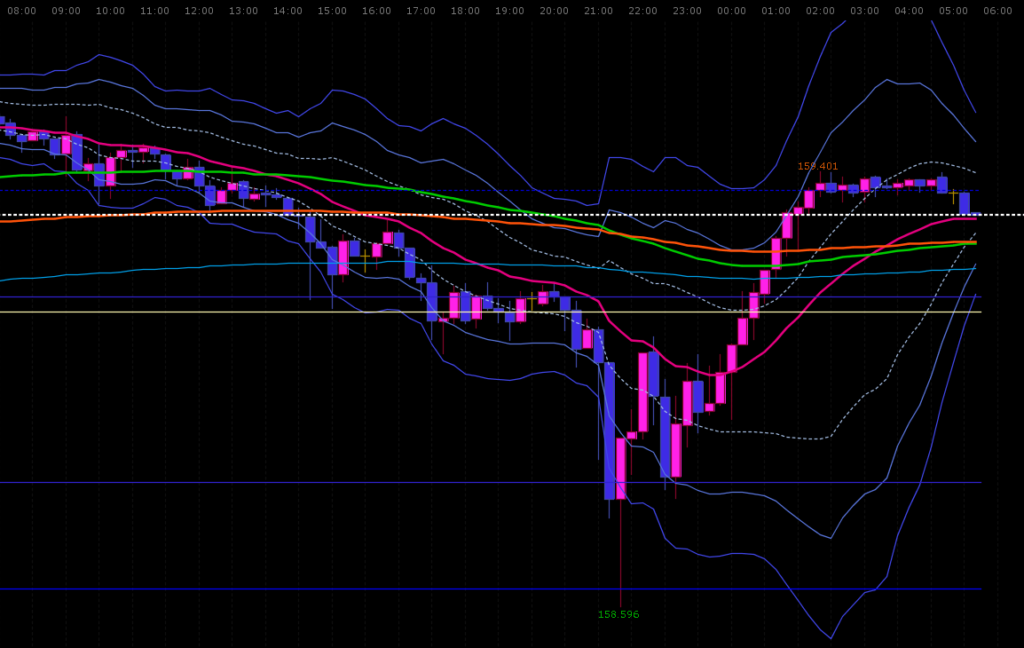
Task: Click the green 158.596 low price label
Action: [x=618, y=615]
